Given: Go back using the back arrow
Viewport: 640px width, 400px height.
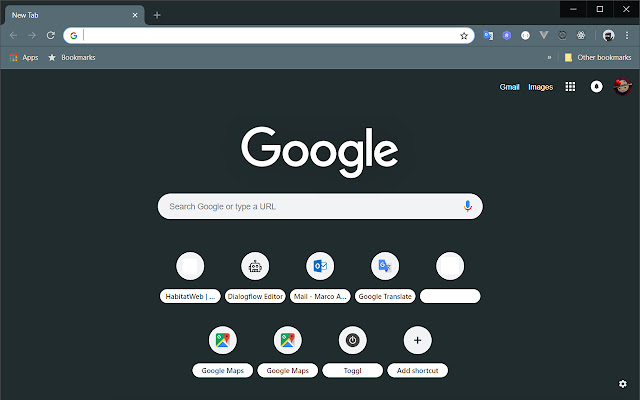Looking at the screenshot, I should [x=13, y=36].
